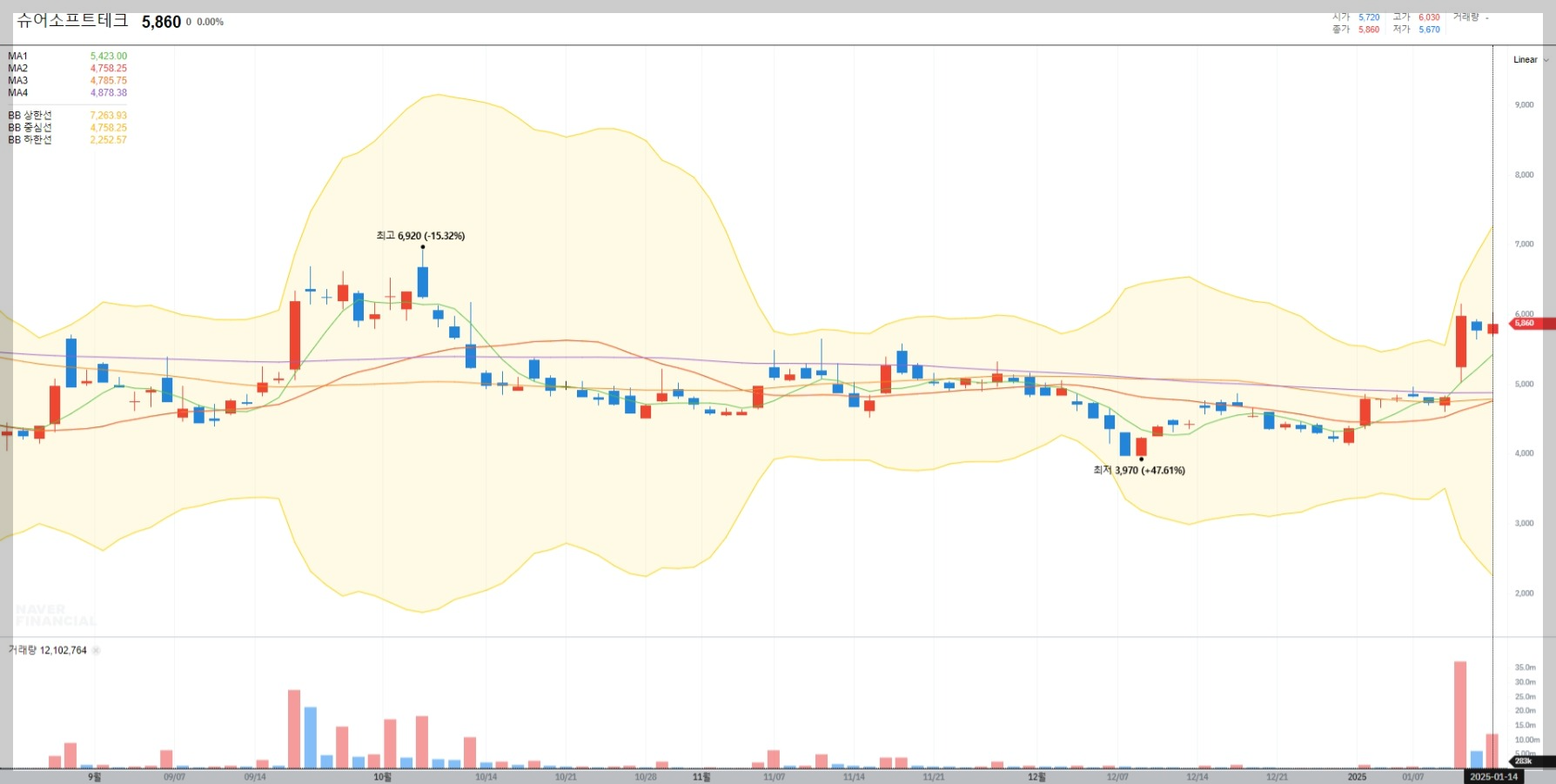Click the MA3 legend entry

[18, 80]
